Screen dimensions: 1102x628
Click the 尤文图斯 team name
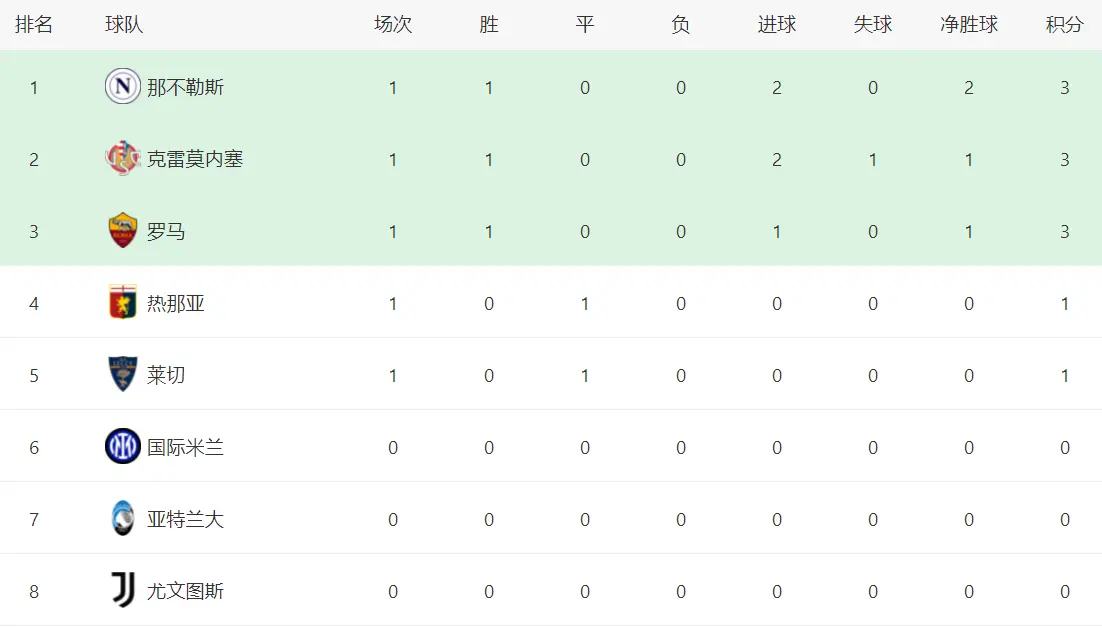click(185, 591)
